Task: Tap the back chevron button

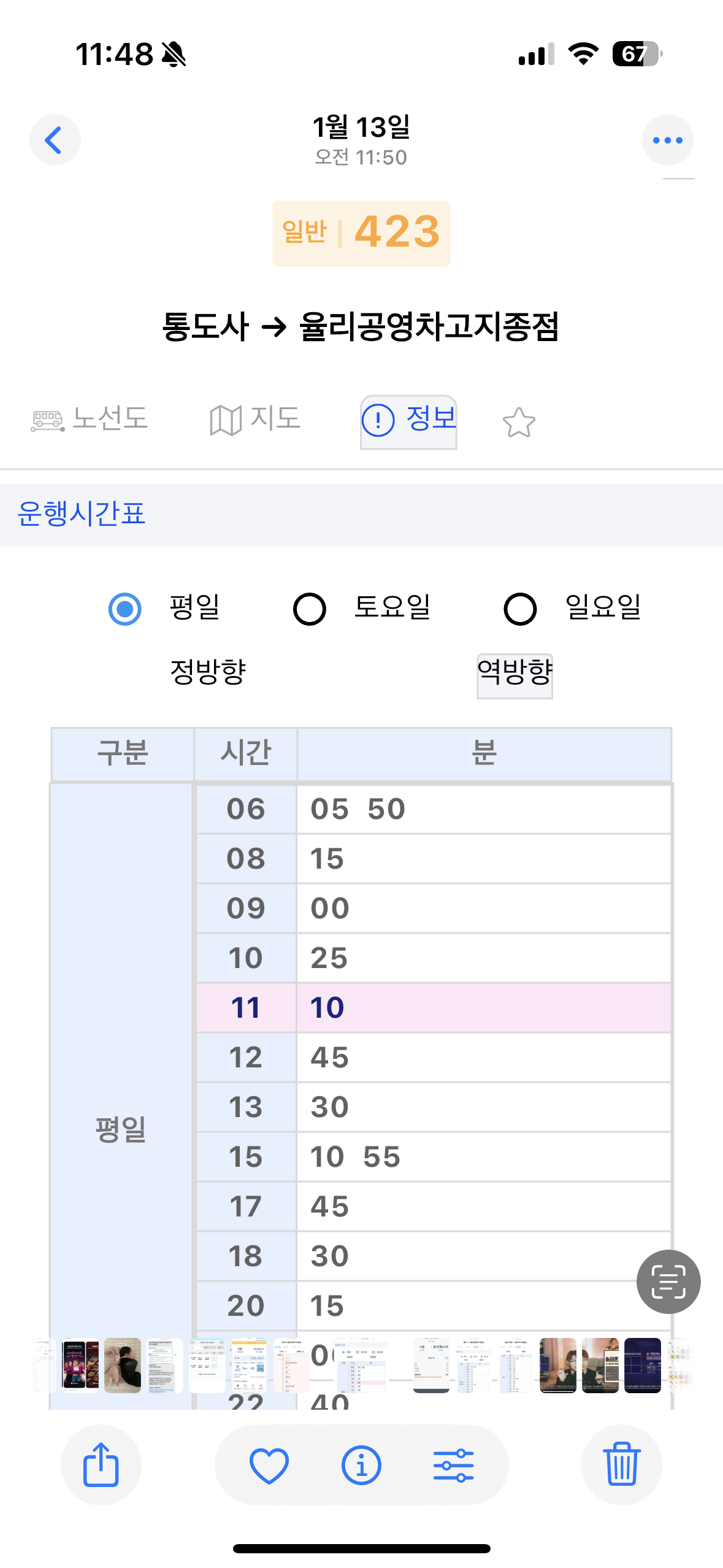Action: [x=55, y=140]
